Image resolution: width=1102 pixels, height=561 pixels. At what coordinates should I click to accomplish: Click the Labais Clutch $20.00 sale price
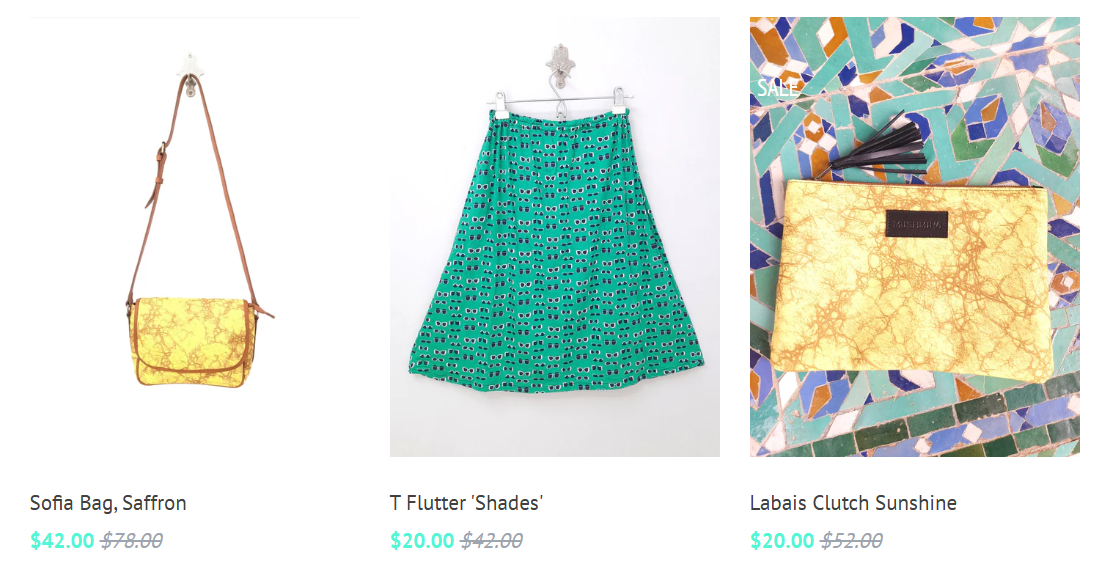(782, 541)
